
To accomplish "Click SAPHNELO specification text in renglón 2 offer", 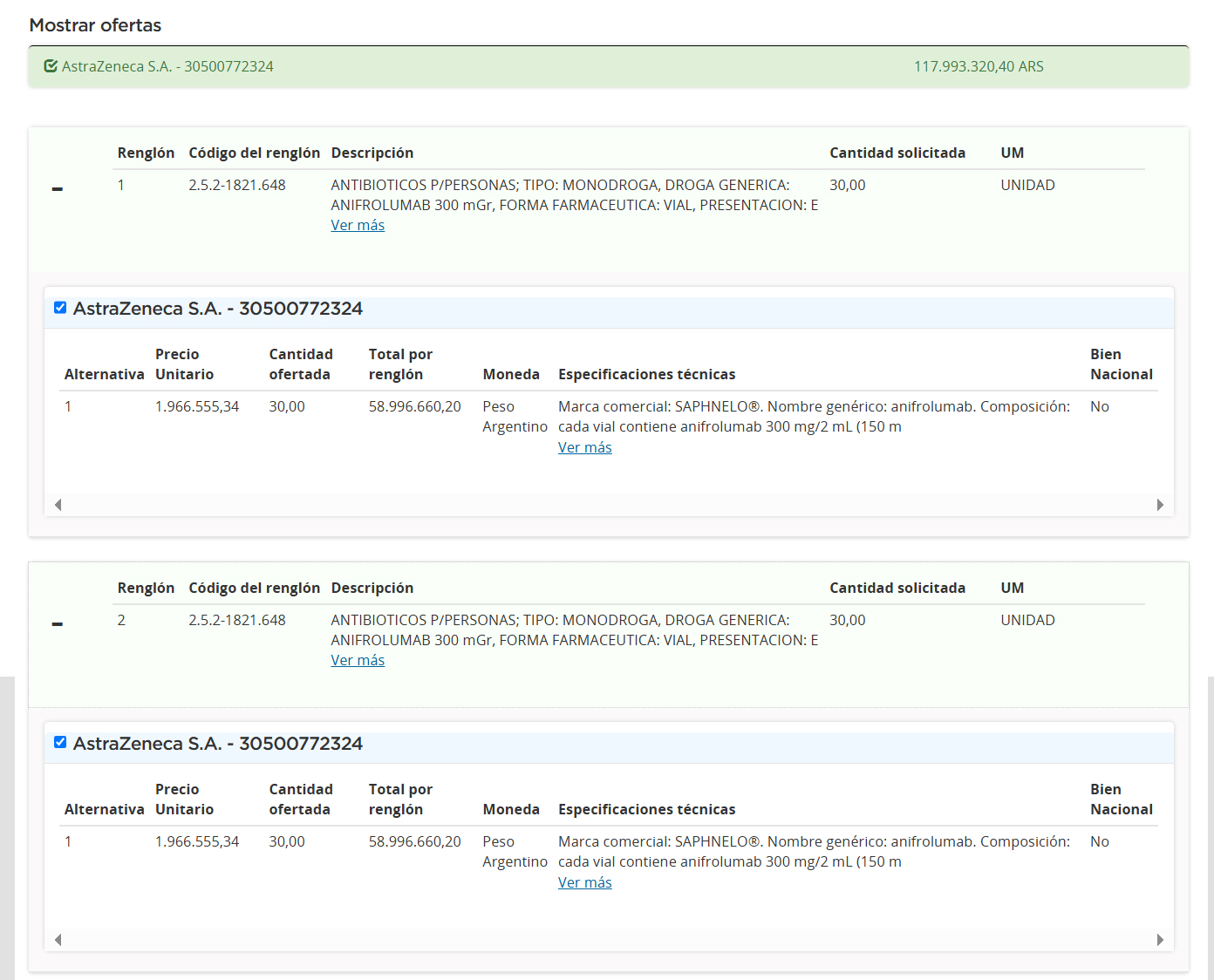I will click(x=814, y=852).
